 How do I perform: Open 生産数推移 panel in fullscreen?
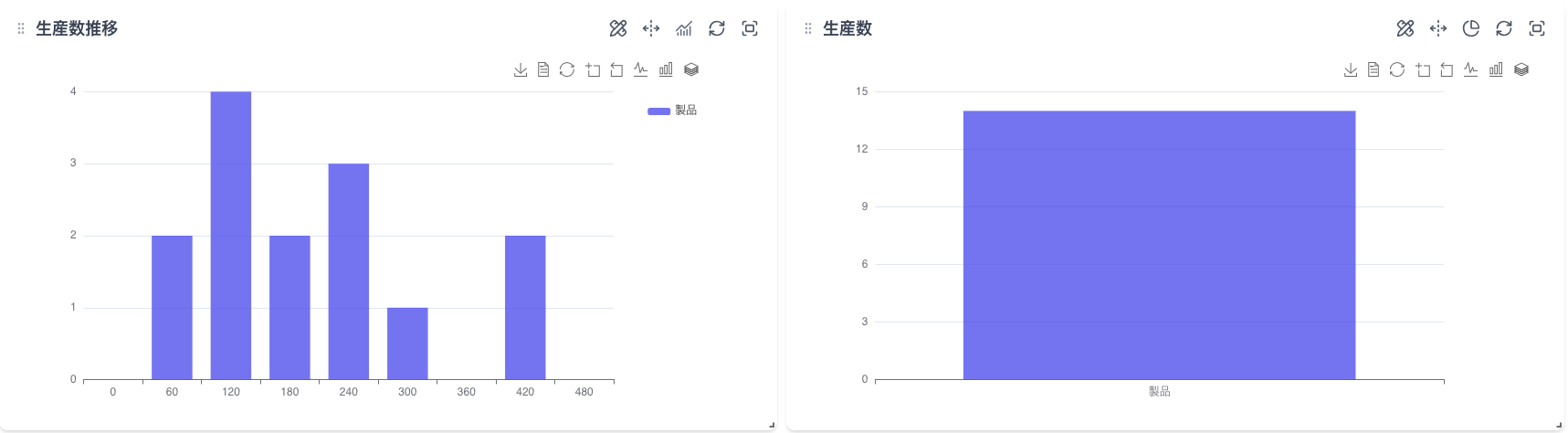pyautogui.click(x=750, y=28)
